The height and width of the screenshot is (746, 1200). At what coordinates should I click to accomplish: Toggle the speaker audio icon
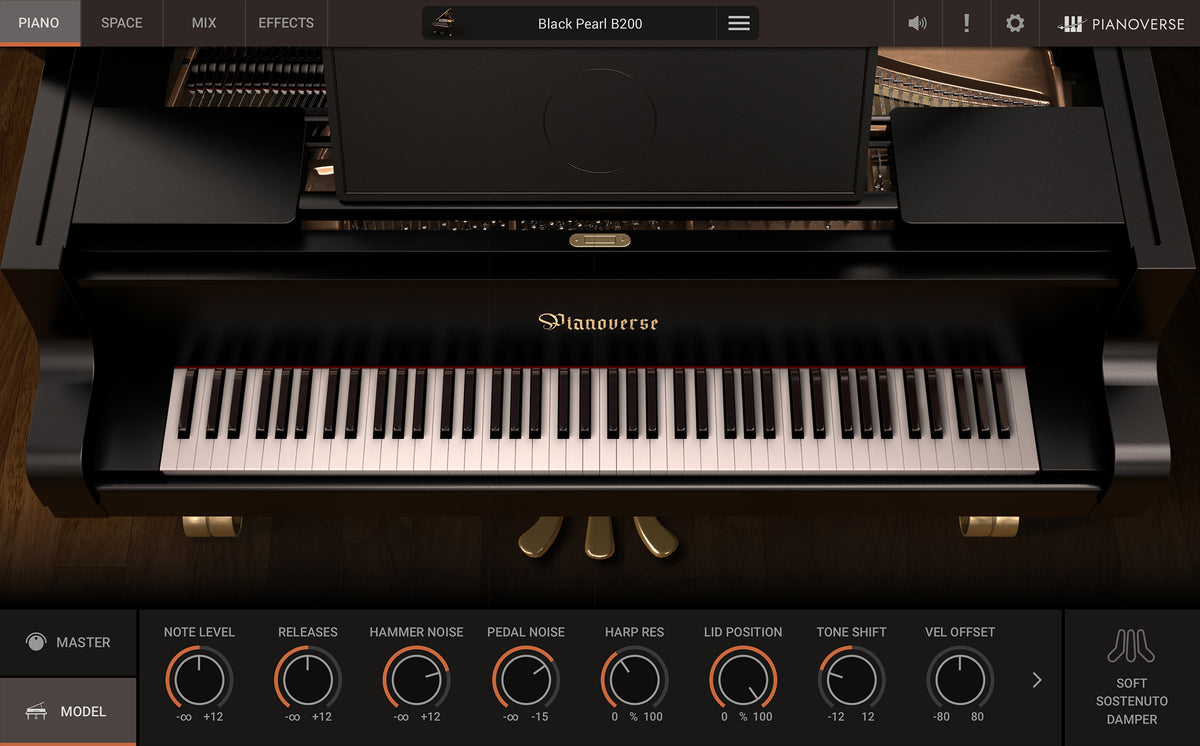coord(917,23)
